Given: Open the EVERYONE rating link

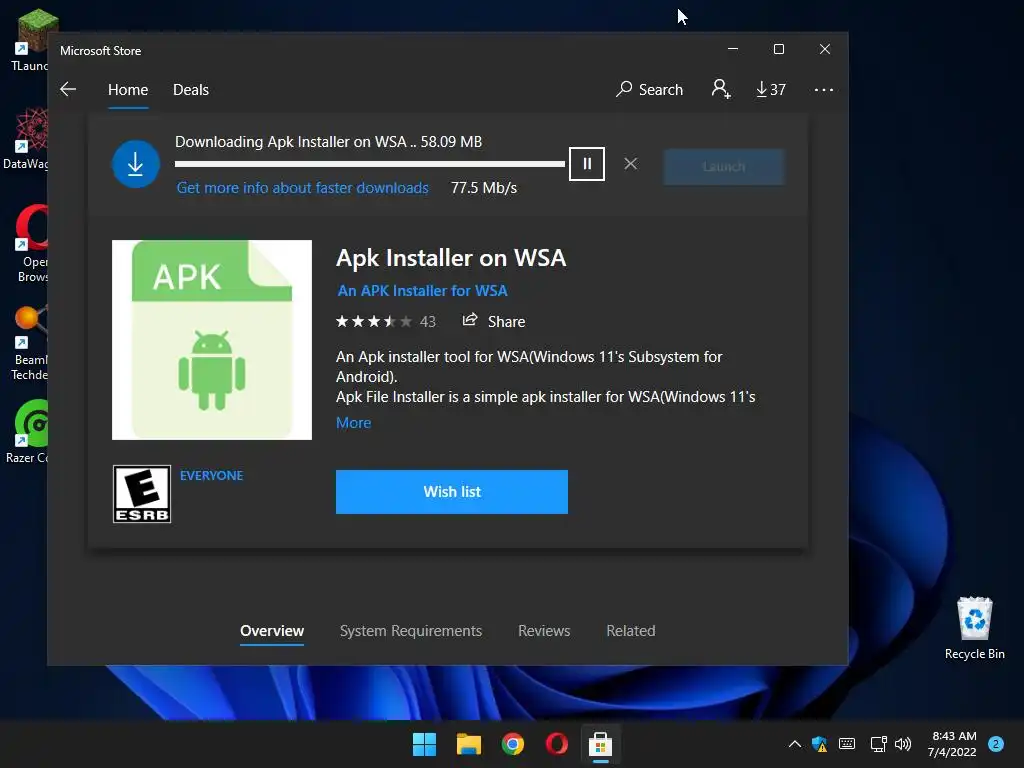Looking at the screenshot, I should pyautogui.click(x=212, y=475).
